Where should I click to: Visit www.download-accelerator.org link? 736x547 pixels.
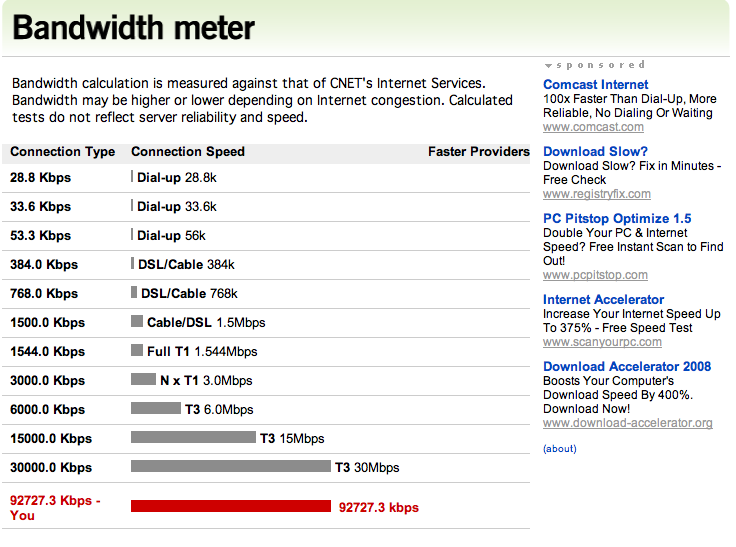[x=628, y=423]
